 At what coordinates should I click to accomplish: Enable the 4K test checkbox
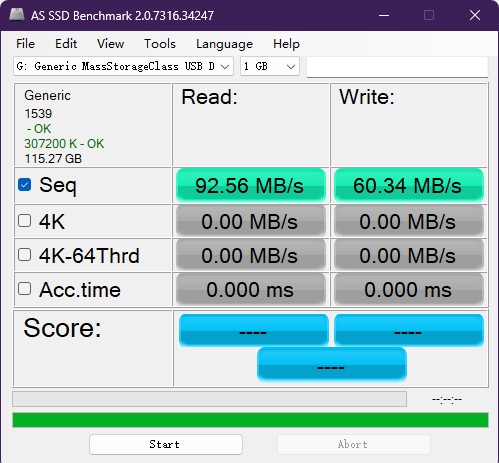coord(25,221)
